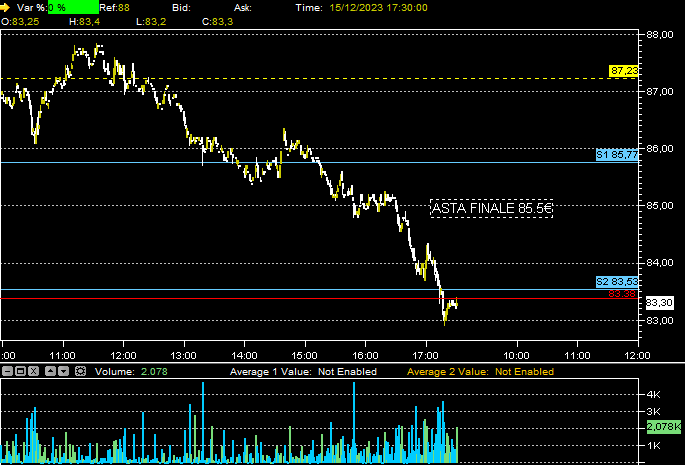
Task: Open volume indicator settings gear
Action: [79, 371]
